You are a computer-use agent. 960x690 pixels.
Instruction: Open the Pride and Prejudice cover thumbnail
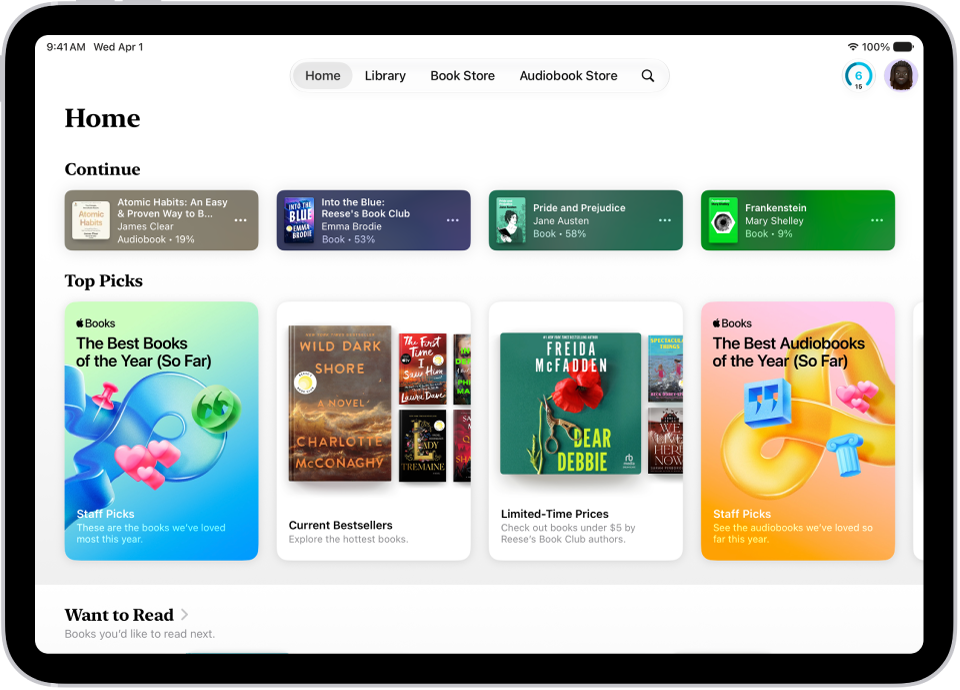coord(511,220)
